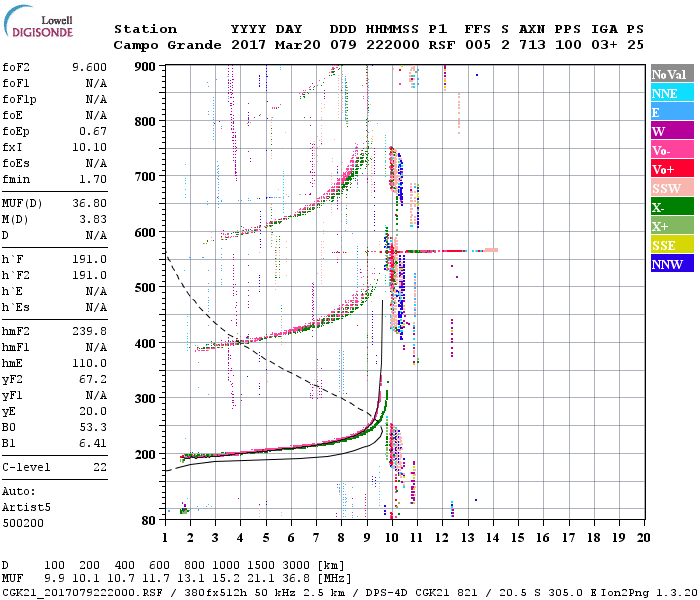Screen dimensions: 700x600
Task: Click the Campo Grande station name
Action: coord(167,45)
